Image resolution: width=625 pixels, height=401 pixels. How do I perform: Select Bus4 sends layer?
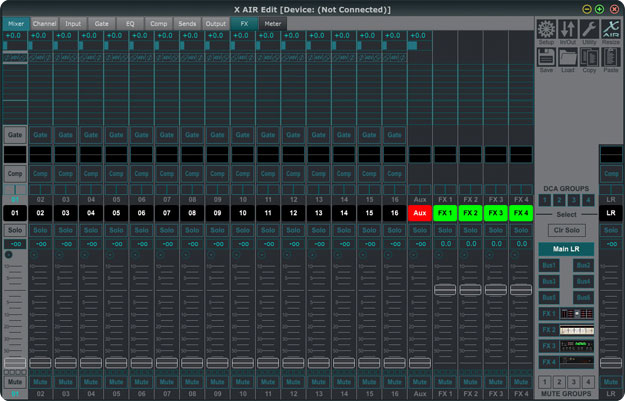(x=584, y=281)
